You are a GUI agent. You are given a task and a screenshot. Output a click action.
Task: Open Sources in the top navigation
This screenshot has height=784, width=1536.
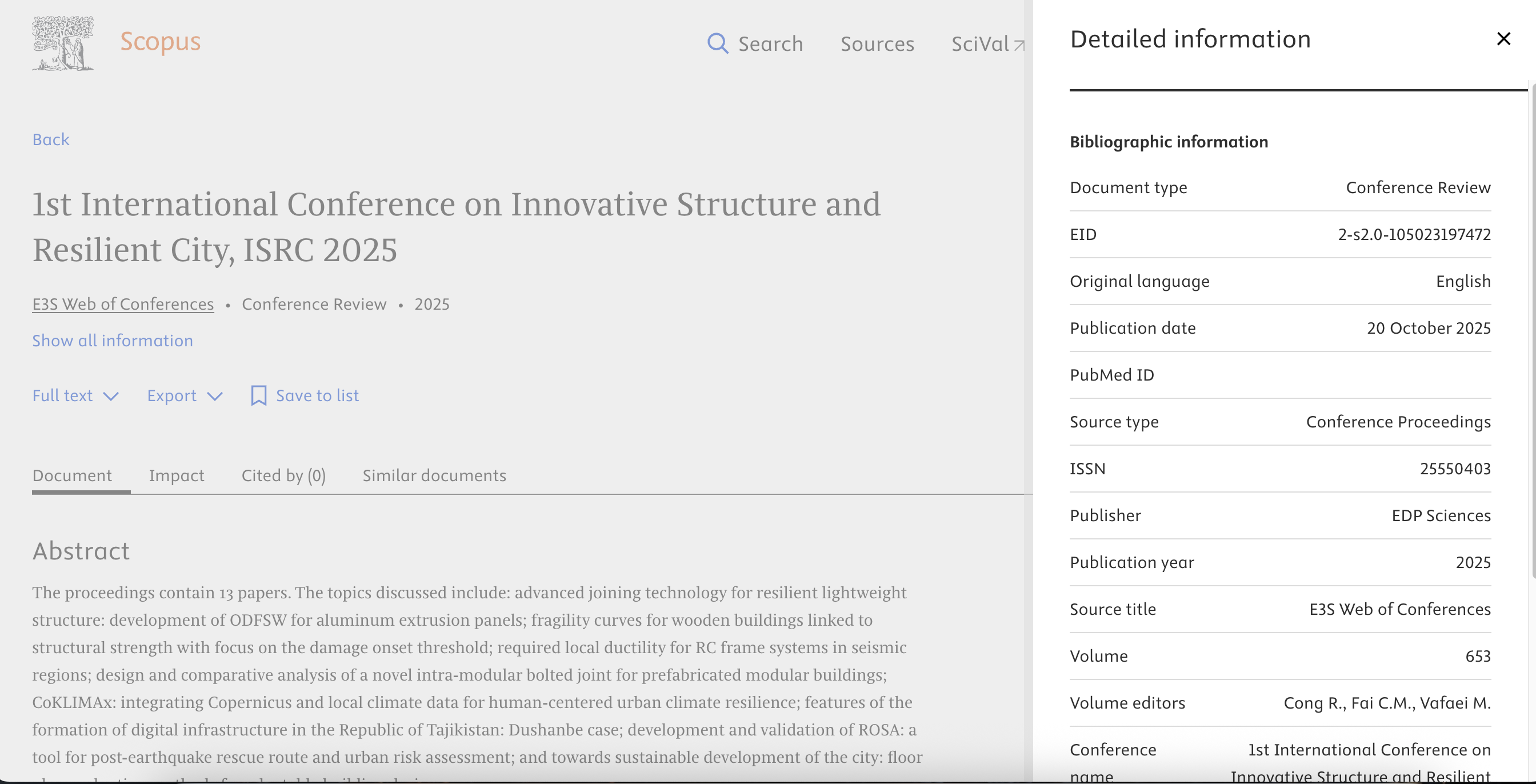point(877,44)
